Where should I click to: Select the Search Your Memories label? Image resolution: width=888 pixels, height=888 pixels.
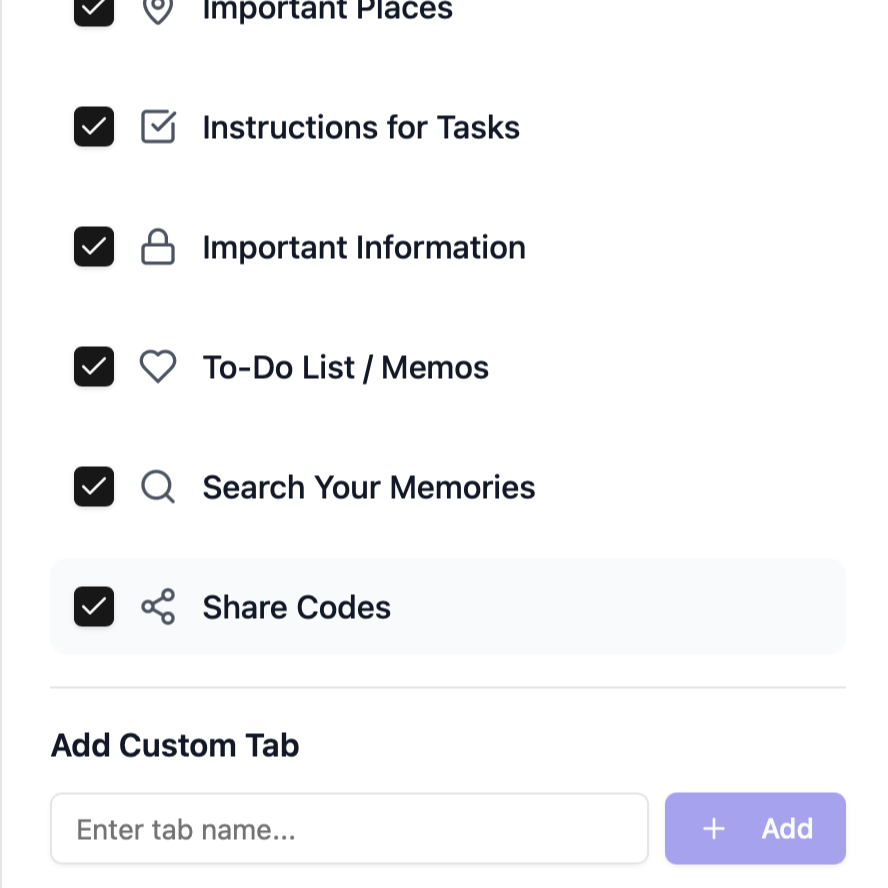point(368,487)
